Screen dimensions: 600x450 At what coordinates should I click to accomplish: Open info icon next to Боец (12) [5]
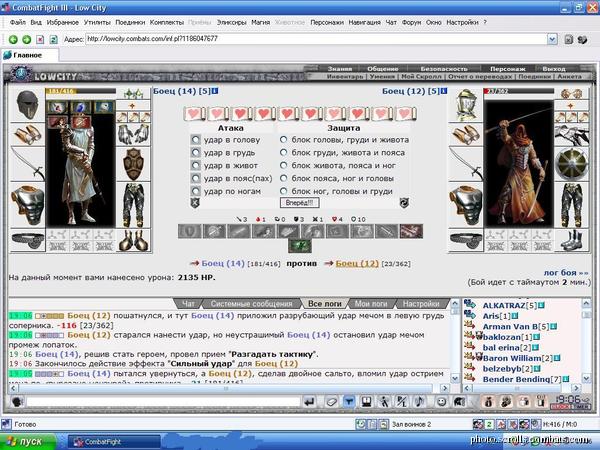coord(444,91)
